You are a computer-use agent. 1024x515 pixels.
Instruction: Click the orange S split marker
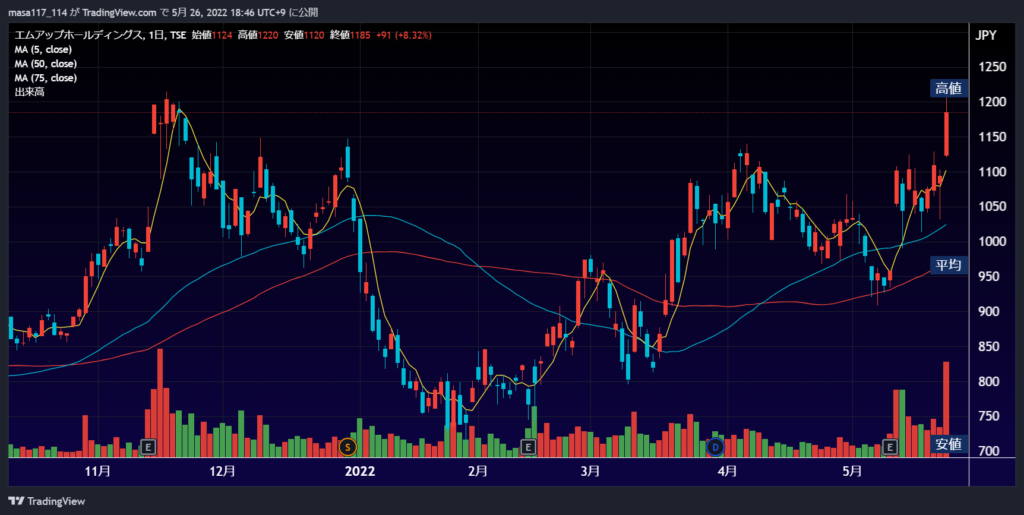click(347, 447)
